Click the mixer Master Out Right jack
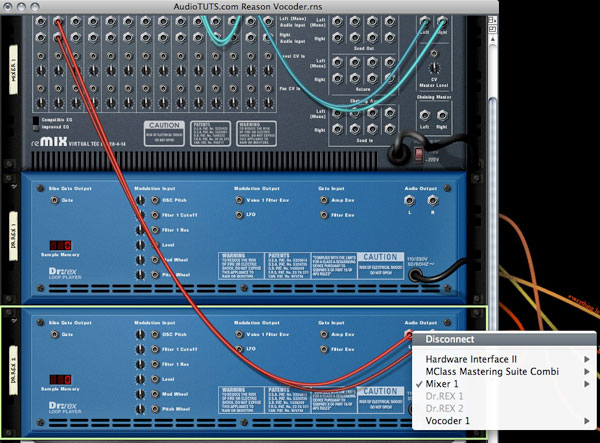The image size is (600, 443). (442, 21)
